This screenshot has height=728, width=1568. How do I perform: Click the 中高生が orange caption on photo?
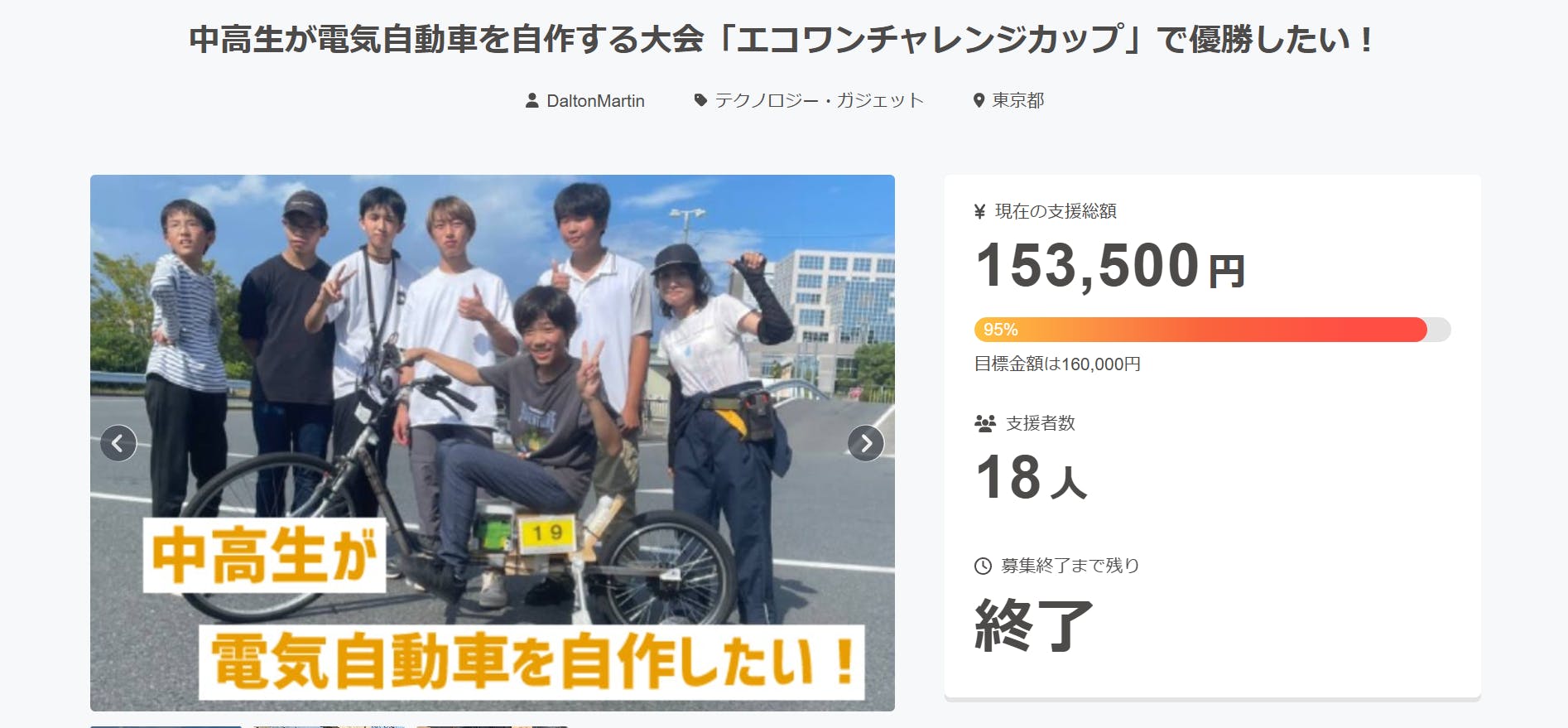click(x=264, y=556)
